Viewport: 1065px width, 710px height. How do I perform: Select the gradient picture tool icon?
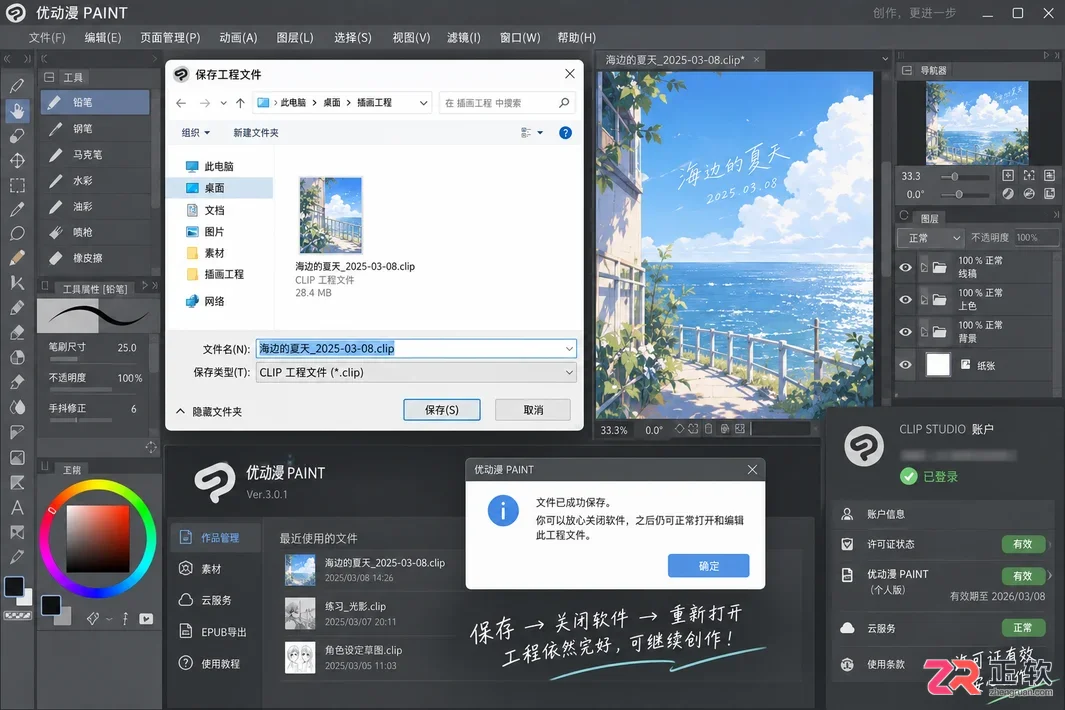(17, 458)
